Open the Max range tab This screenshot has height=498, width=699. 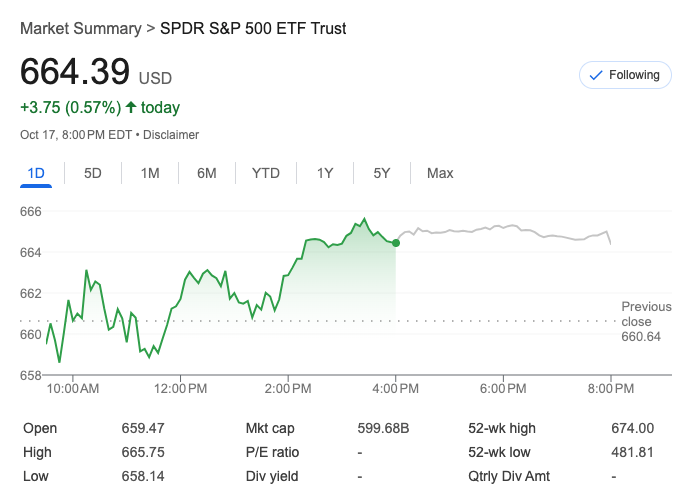(440, 173)
